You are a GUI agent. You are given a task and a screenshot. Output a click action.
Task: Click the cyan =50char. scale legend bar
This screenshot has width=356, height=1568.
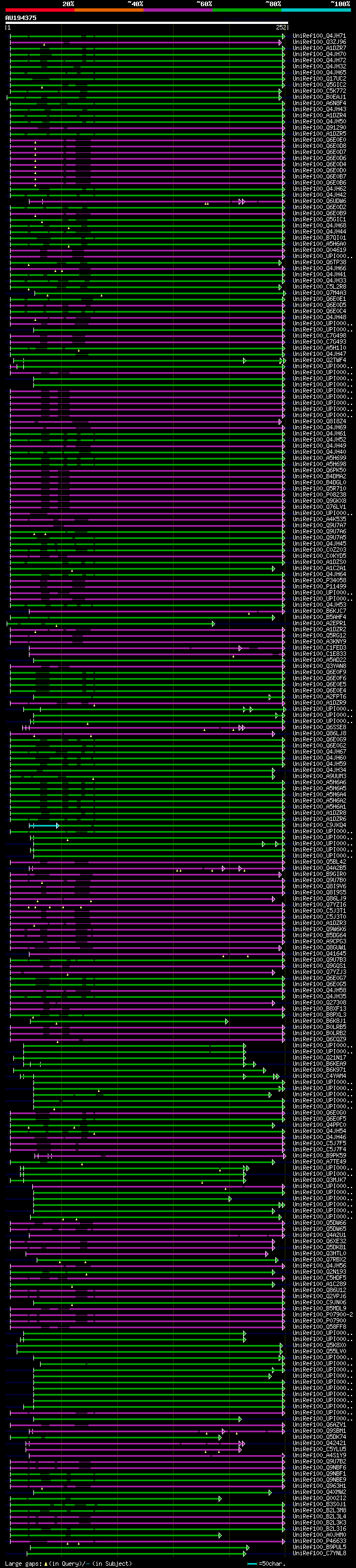click(252, 1564)
